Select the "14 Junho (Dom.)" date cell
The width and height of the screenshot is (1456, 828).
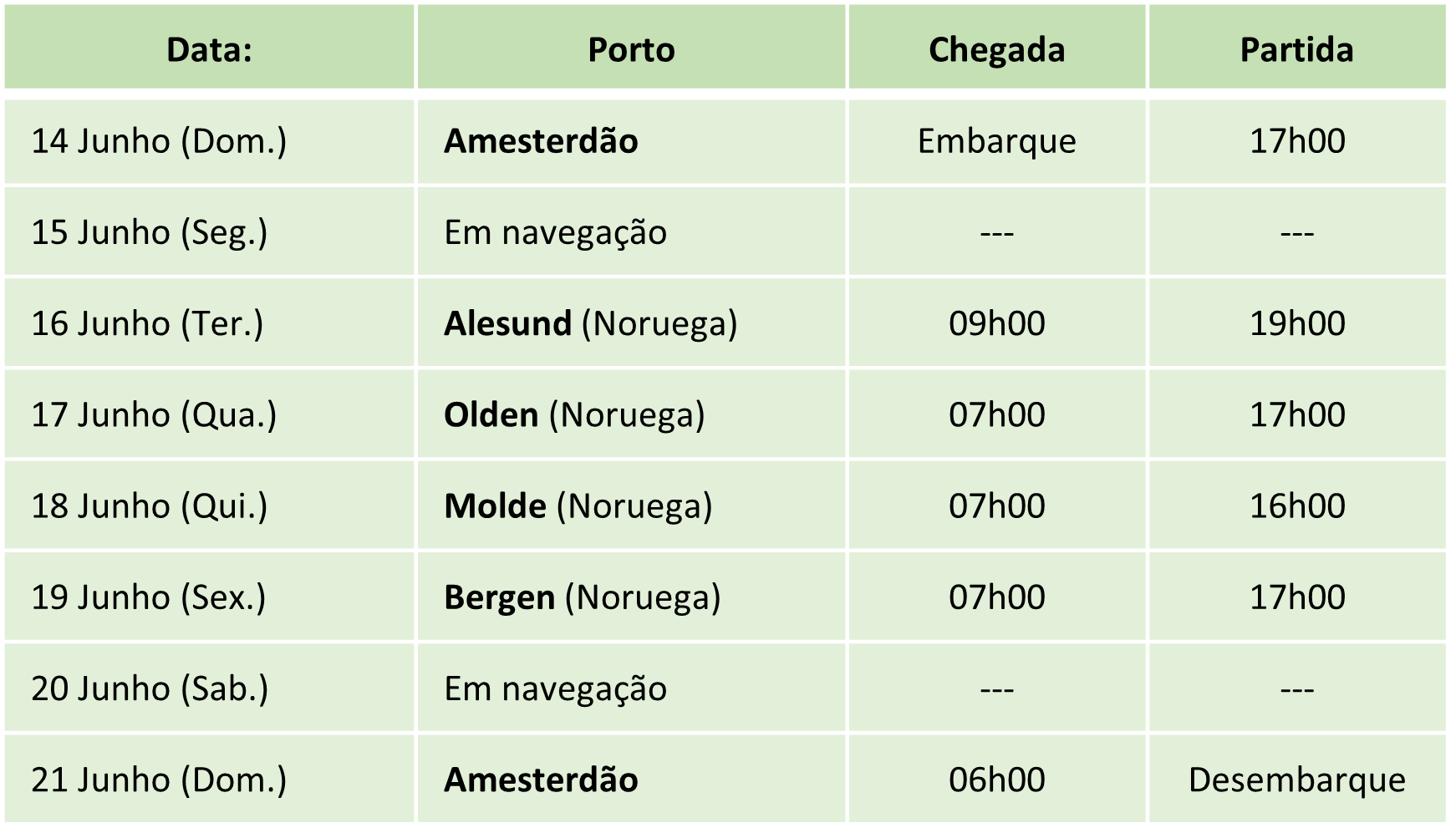(x=159, y=140)
